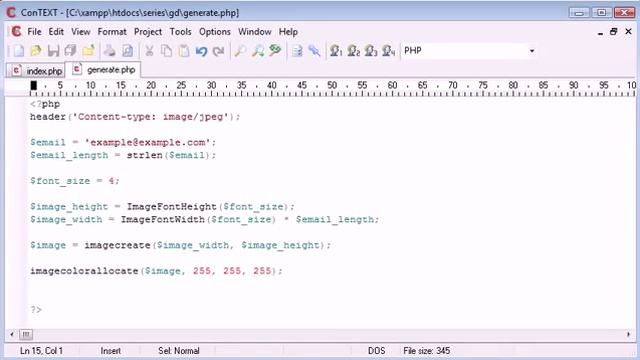Click 'Ln 15, Col 1' in status bar

coord(41,351)
